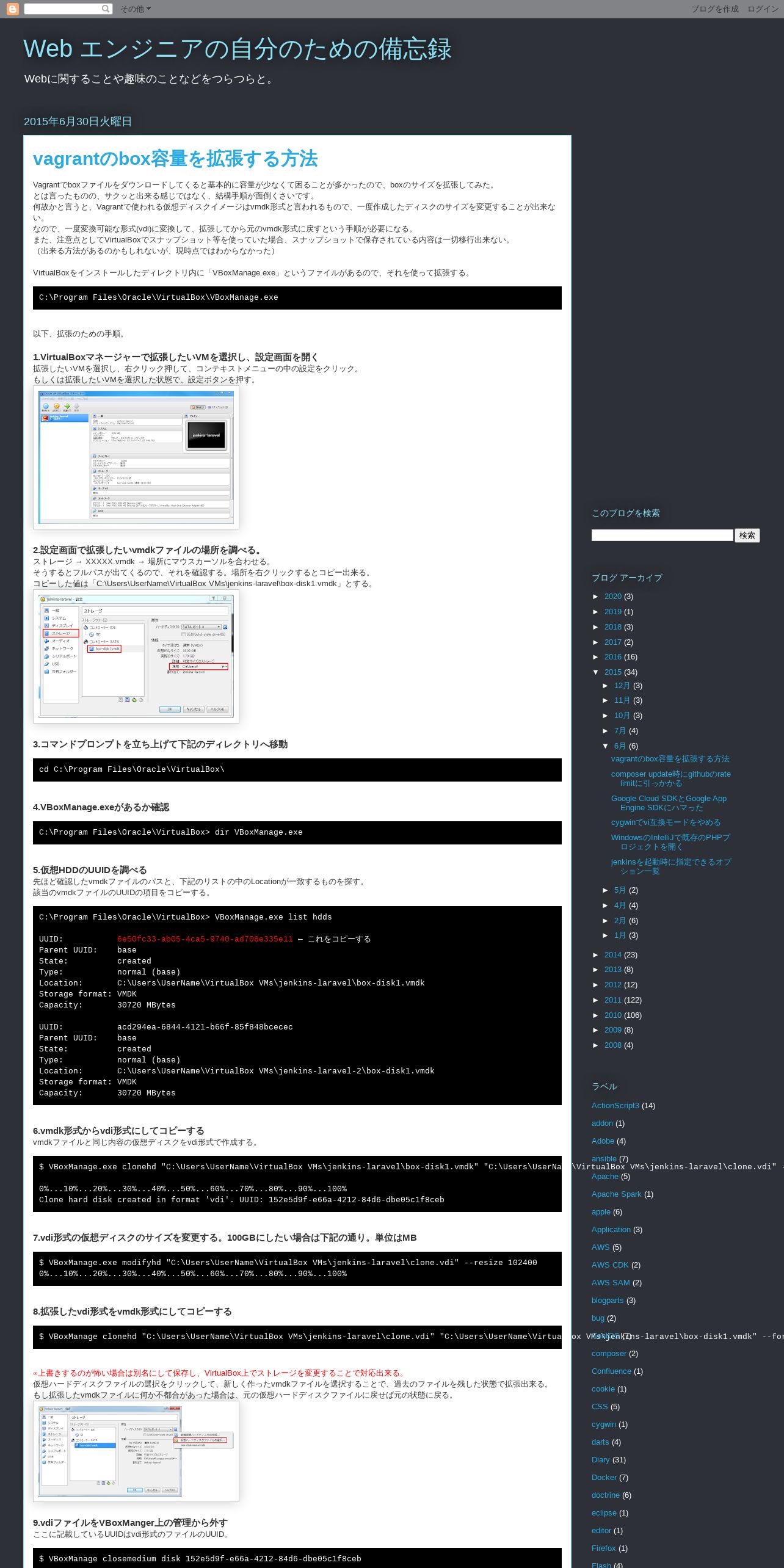
Task: Open the bug label
Action: (598, 1318)
